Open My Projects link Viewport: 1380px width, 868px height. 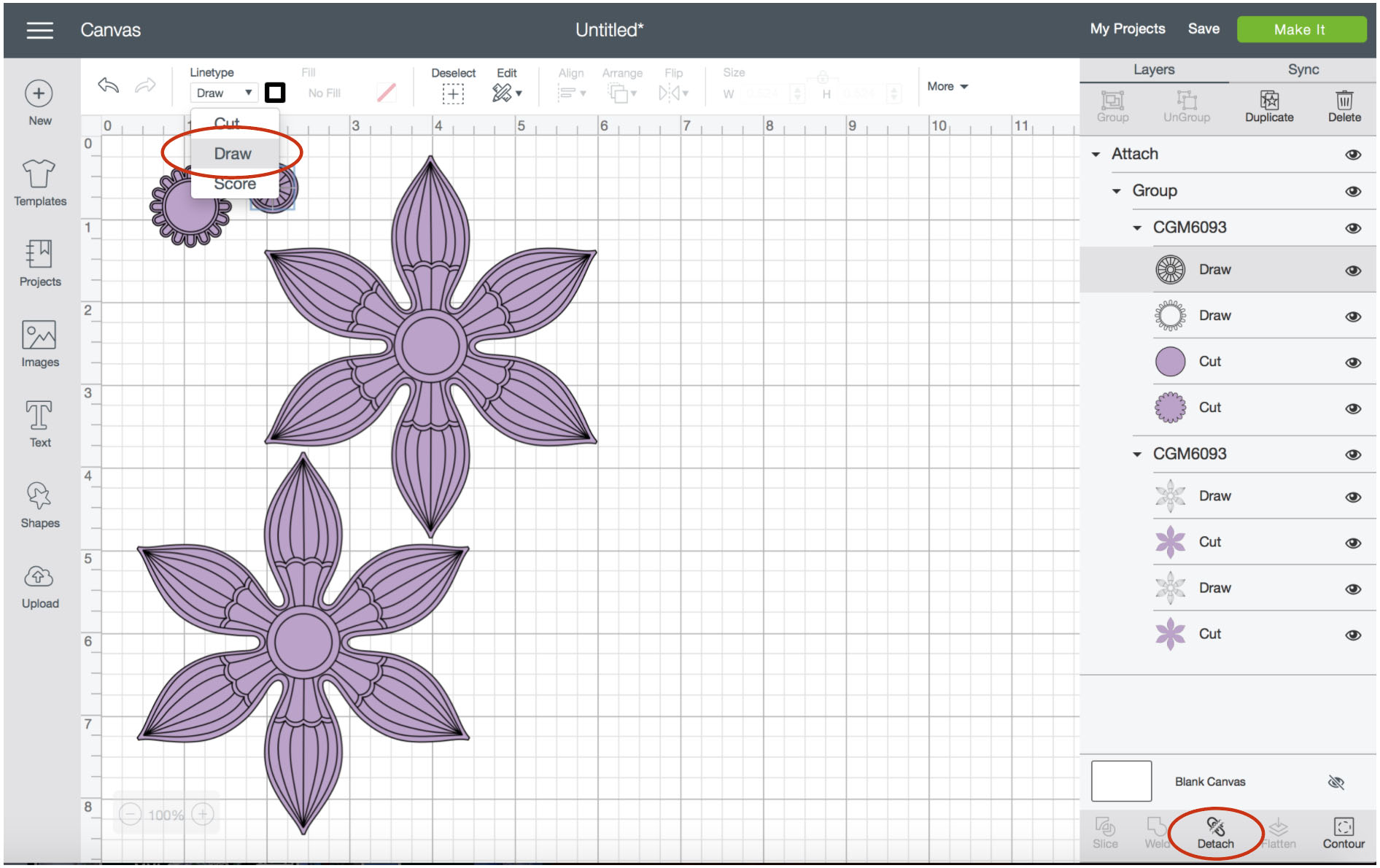coord(1128,29)
